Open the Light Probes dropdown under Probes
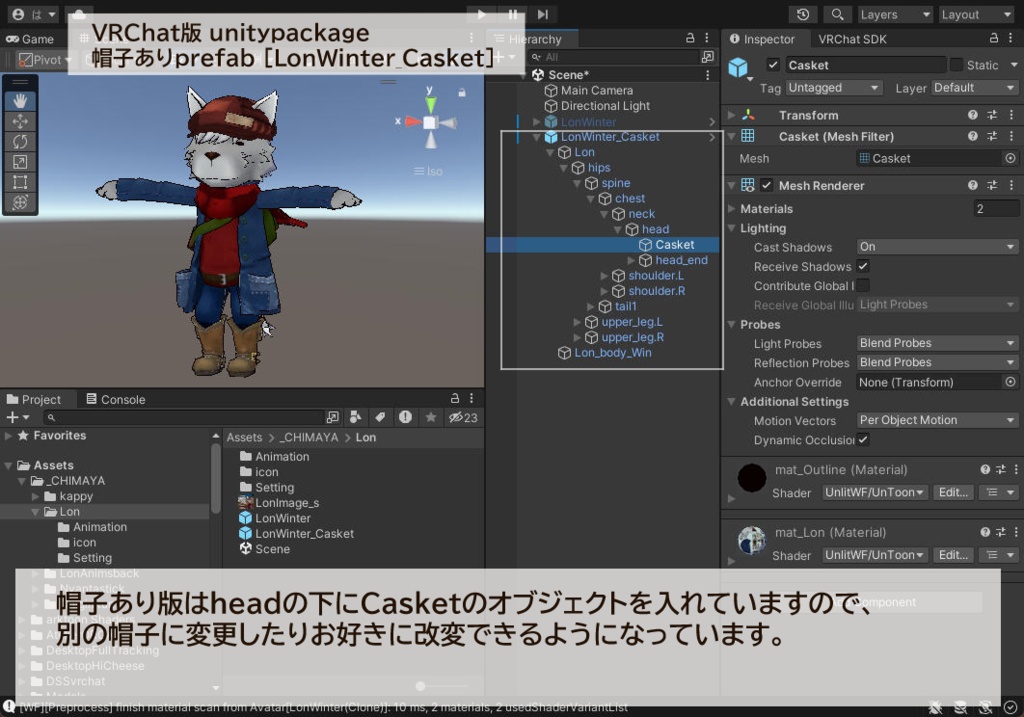This screenshot has height=717, width=1024. point(937,343)
